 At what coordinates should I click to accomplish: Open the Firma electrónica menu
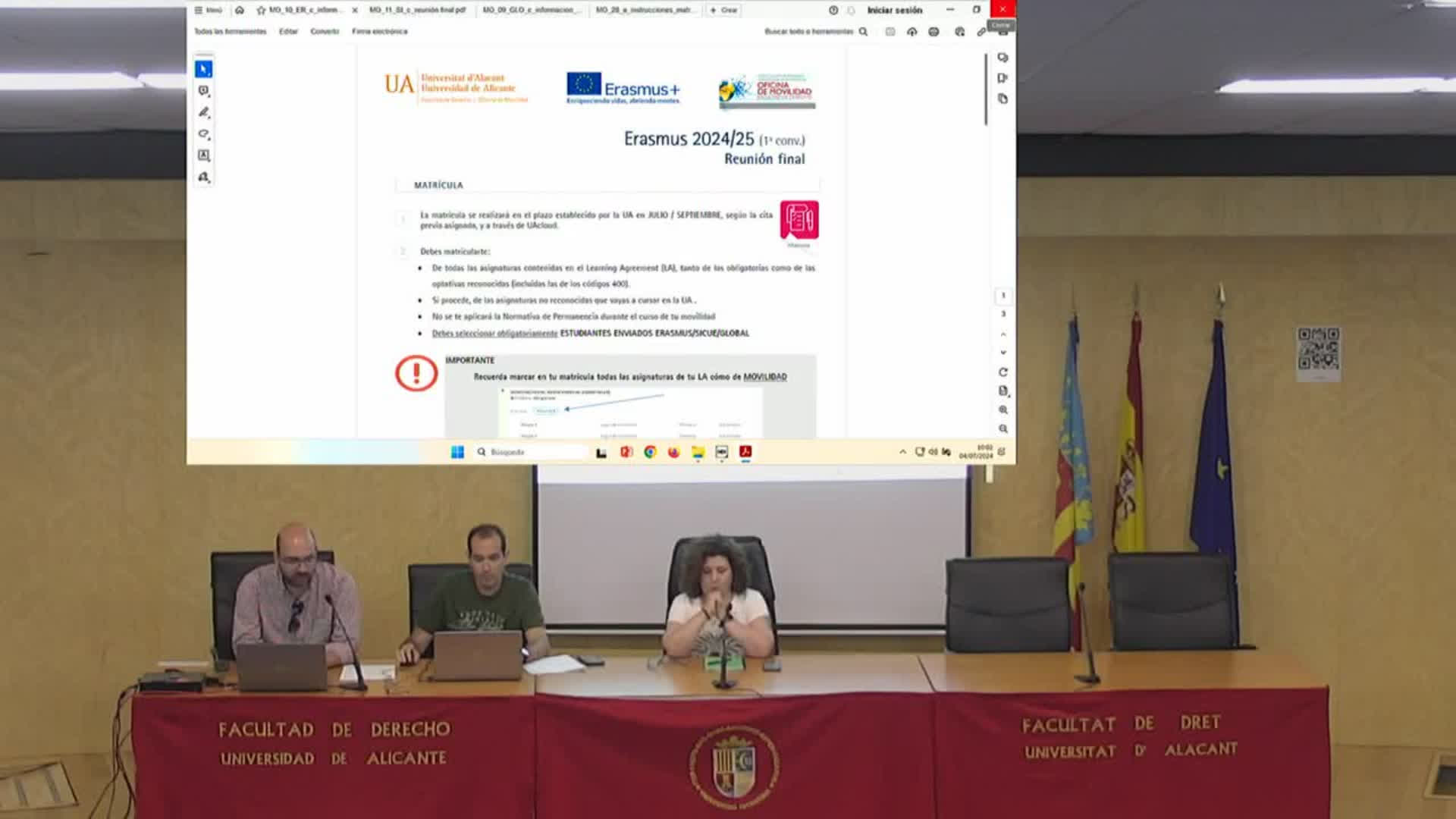(379, 32)
